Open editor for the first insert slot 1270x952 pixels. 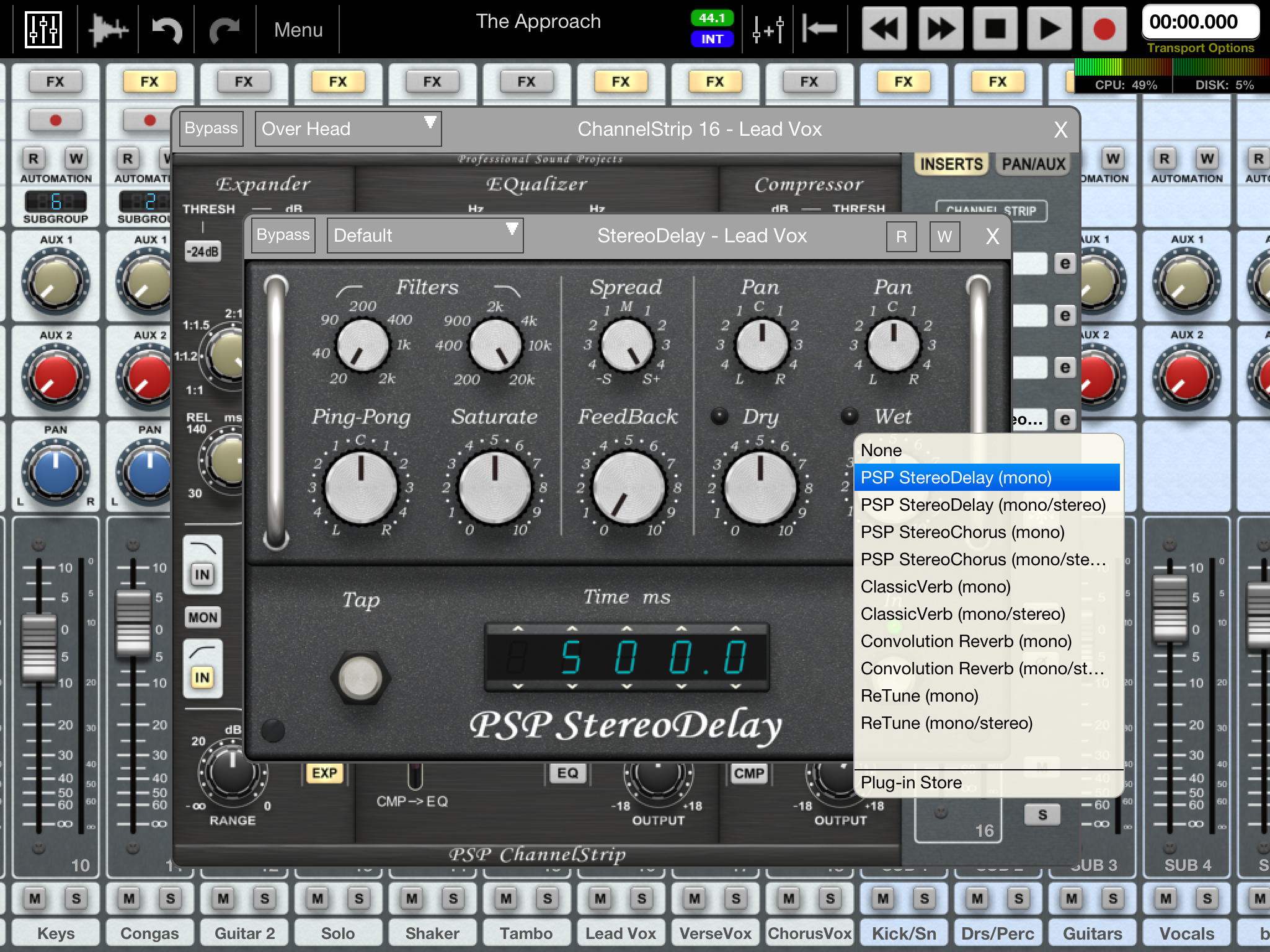(x=1065, y=263)
